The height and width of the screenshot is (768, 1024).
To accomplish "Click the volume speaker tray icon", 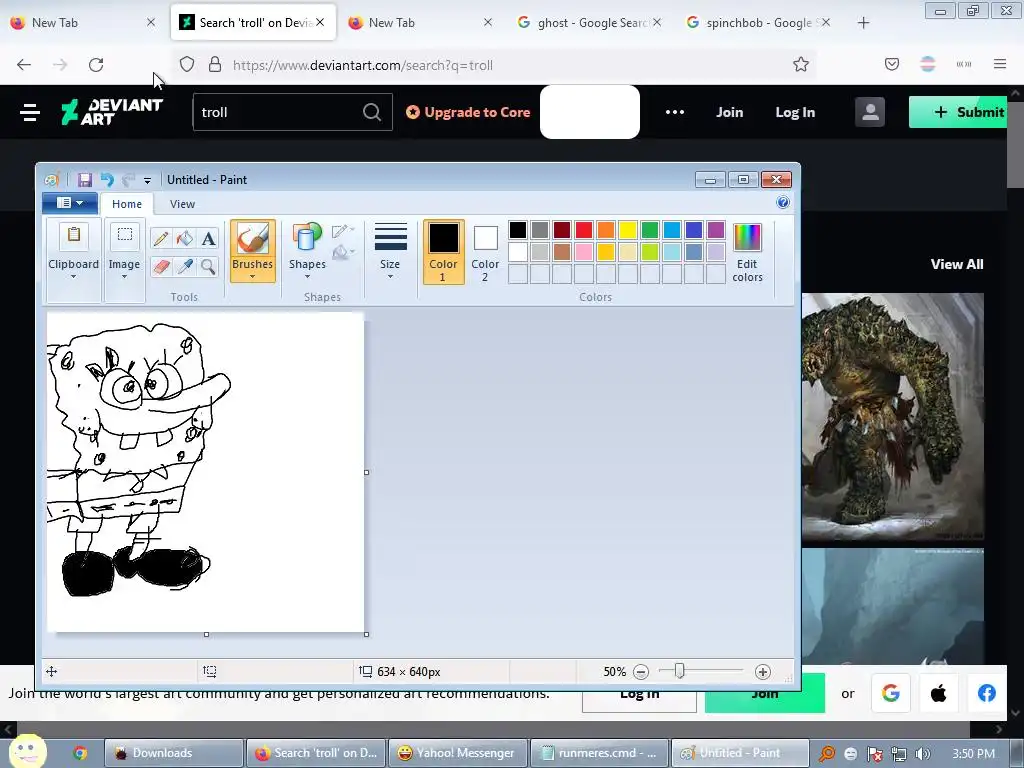I will pyautogui.click(x=922, y=754).
